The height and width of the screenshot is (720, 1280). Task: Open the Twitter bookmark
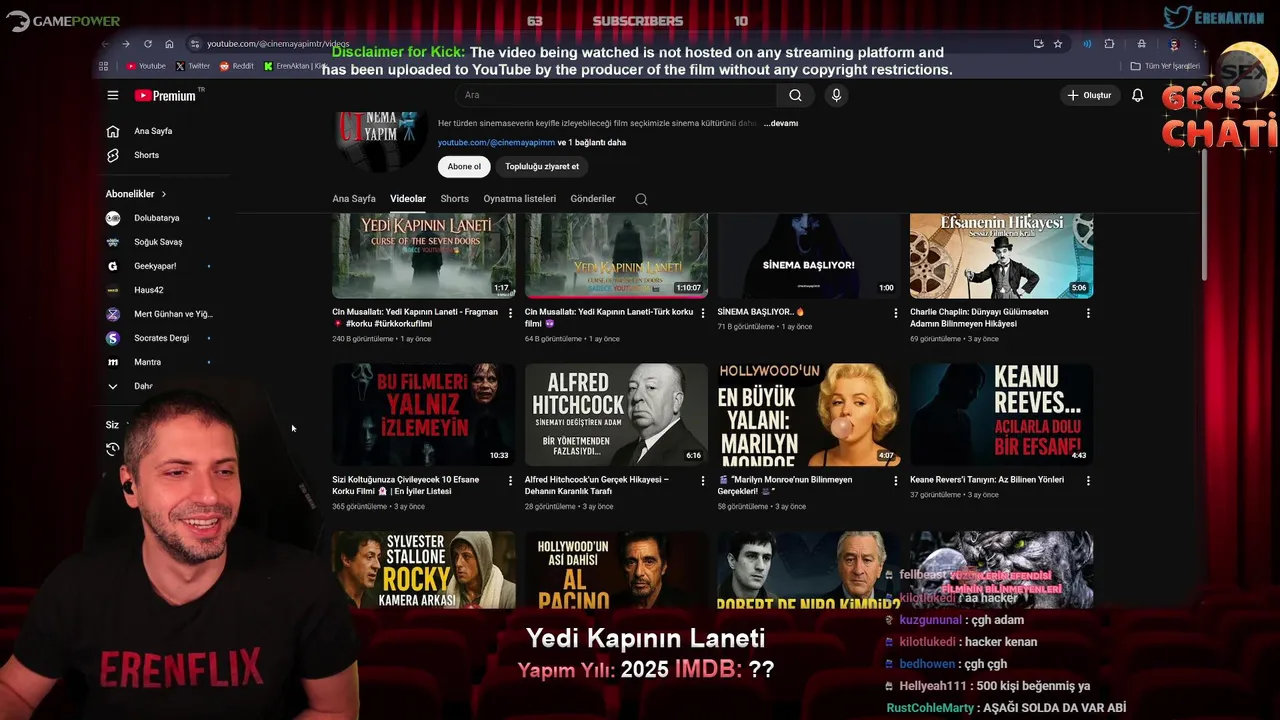point(193,66)
